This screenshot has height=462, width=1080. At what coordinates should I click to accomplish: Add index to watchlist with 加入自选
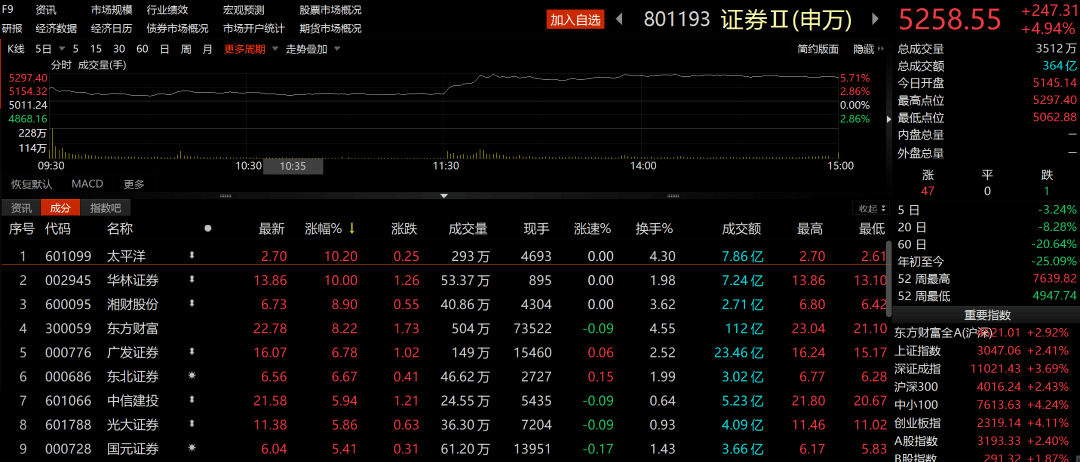pos(576,20)
